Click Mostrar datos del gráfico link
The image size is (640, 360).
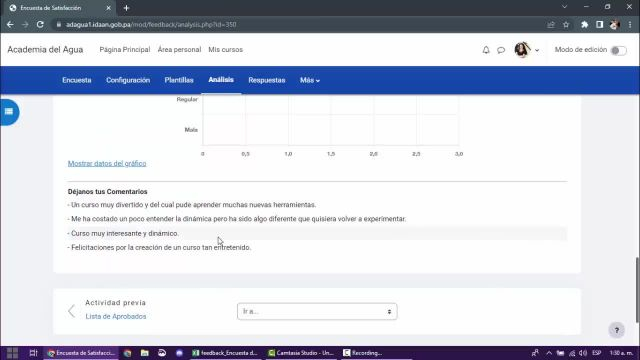(x=107, y=163)
